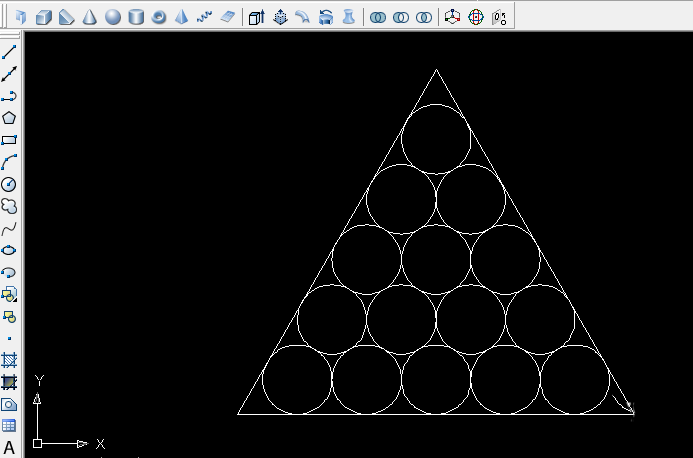The image size is (693, 458).
Task: Click the Union boolean icon
Action: [x=378, y=17]
